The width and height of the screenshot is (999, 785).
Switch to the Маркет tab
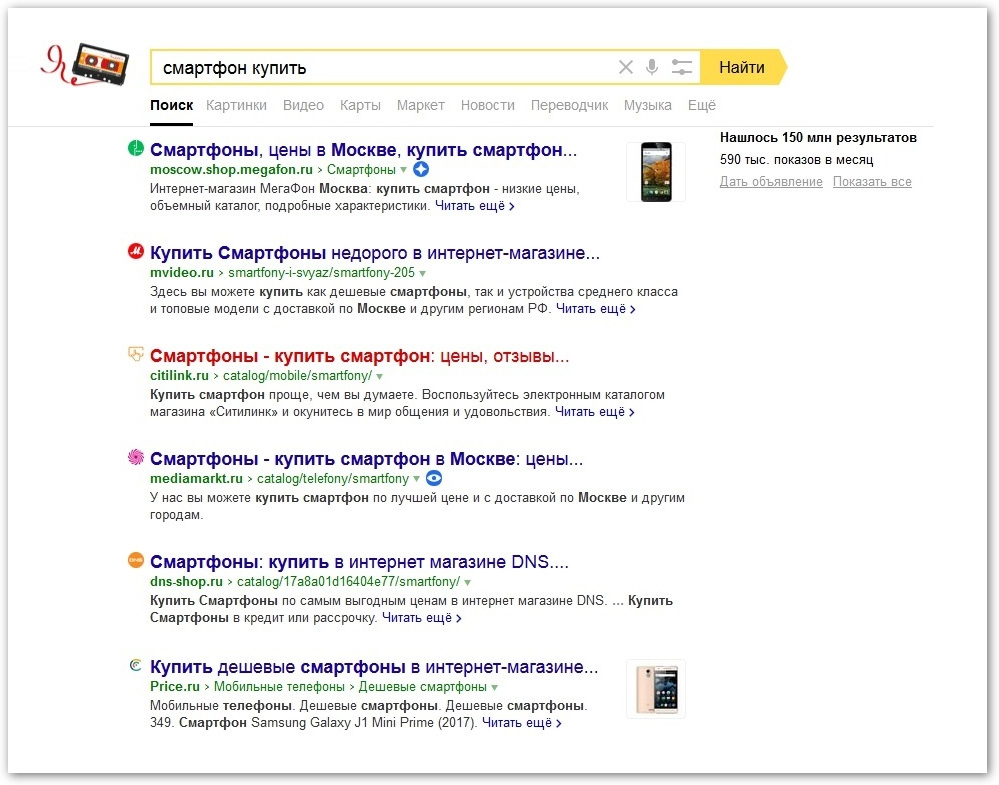[420, 105]
